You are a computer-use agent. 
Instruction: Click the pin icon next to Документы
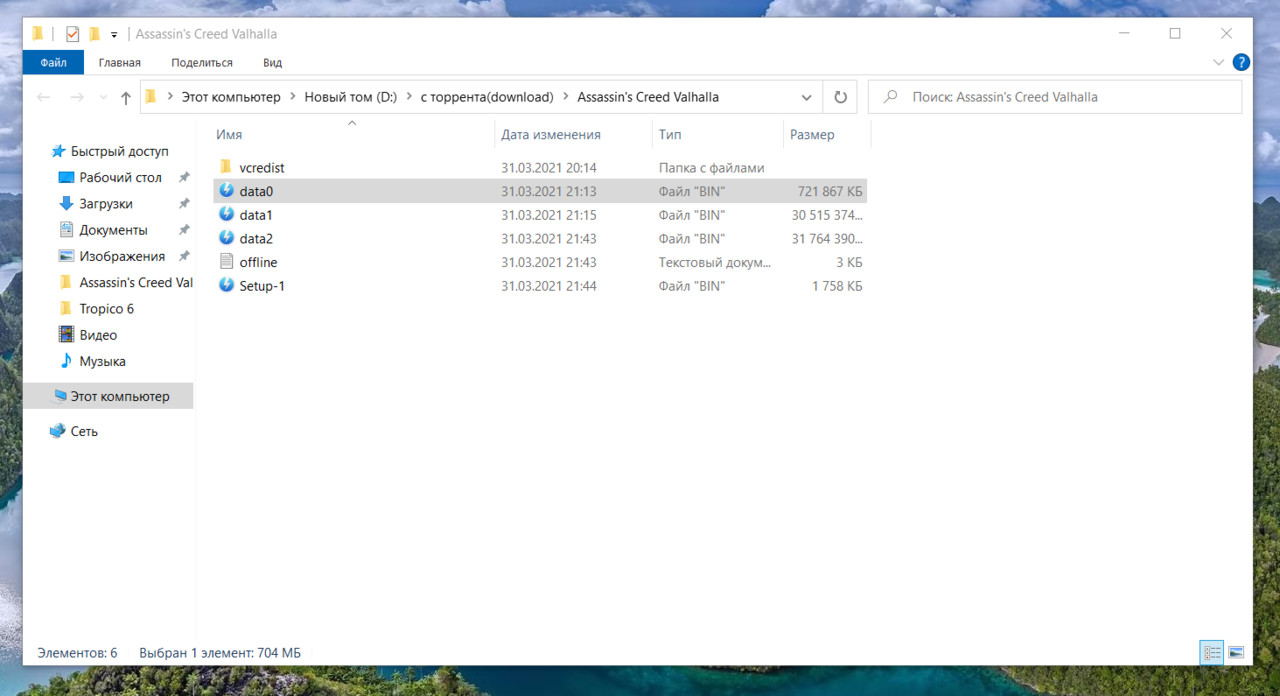(184, 230)
